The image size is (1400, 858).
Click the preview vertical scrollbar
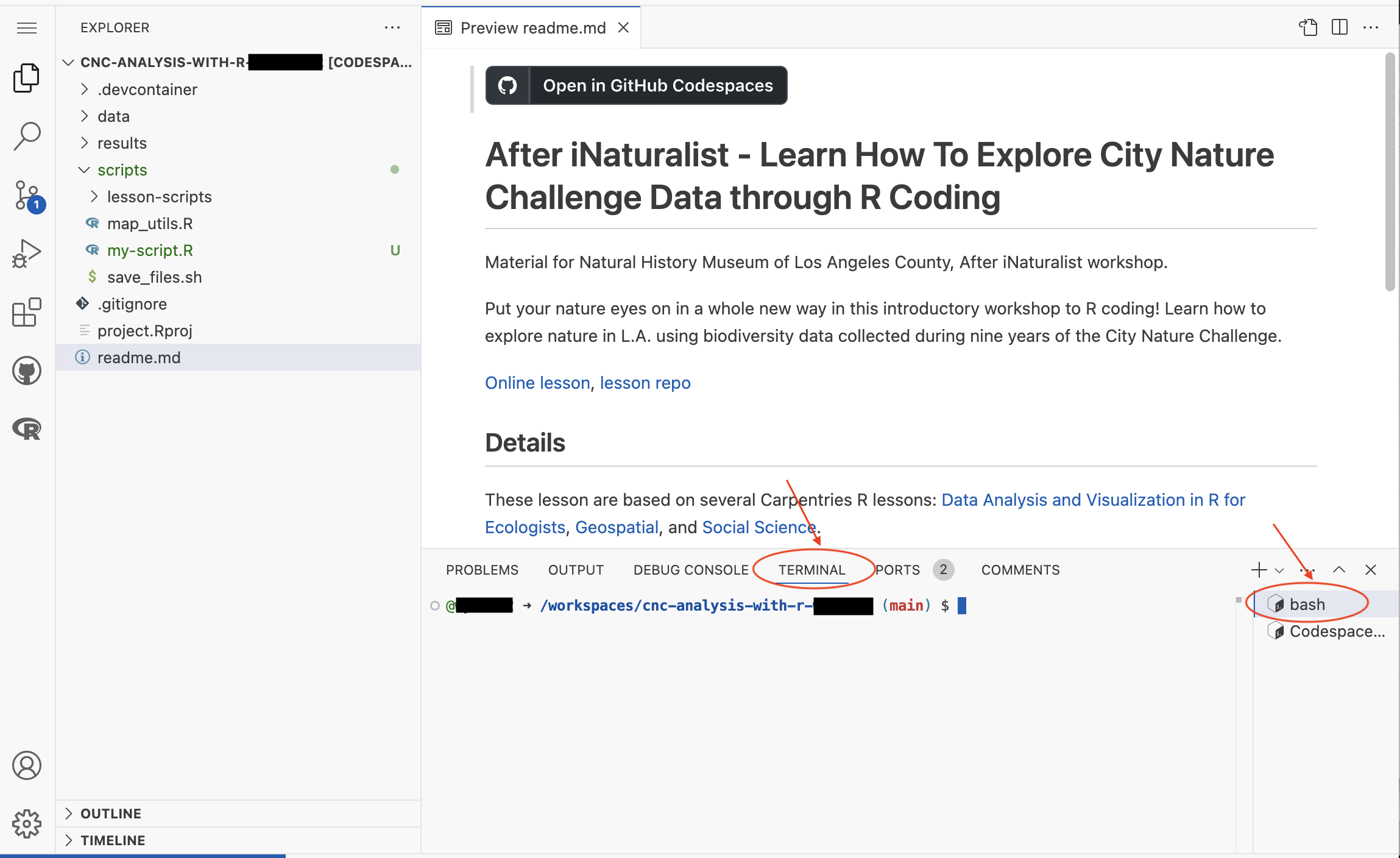click(x=1390, y=172)
